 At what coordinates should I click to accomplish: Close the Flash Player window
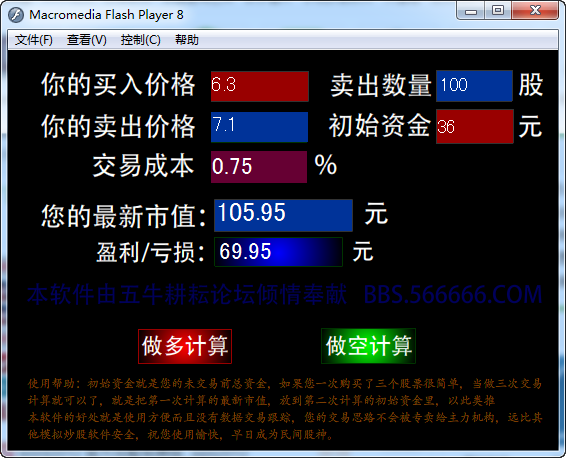click(x=535, y=10)
